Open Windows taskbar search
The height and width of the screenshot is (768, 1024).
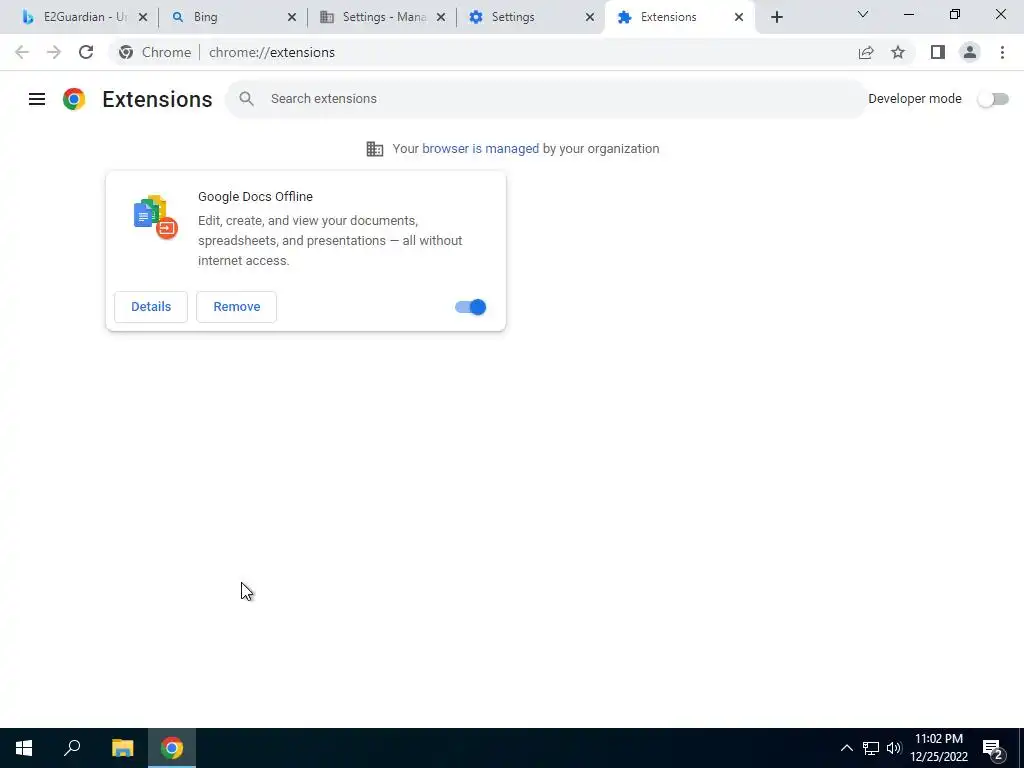tap(72, 748)
